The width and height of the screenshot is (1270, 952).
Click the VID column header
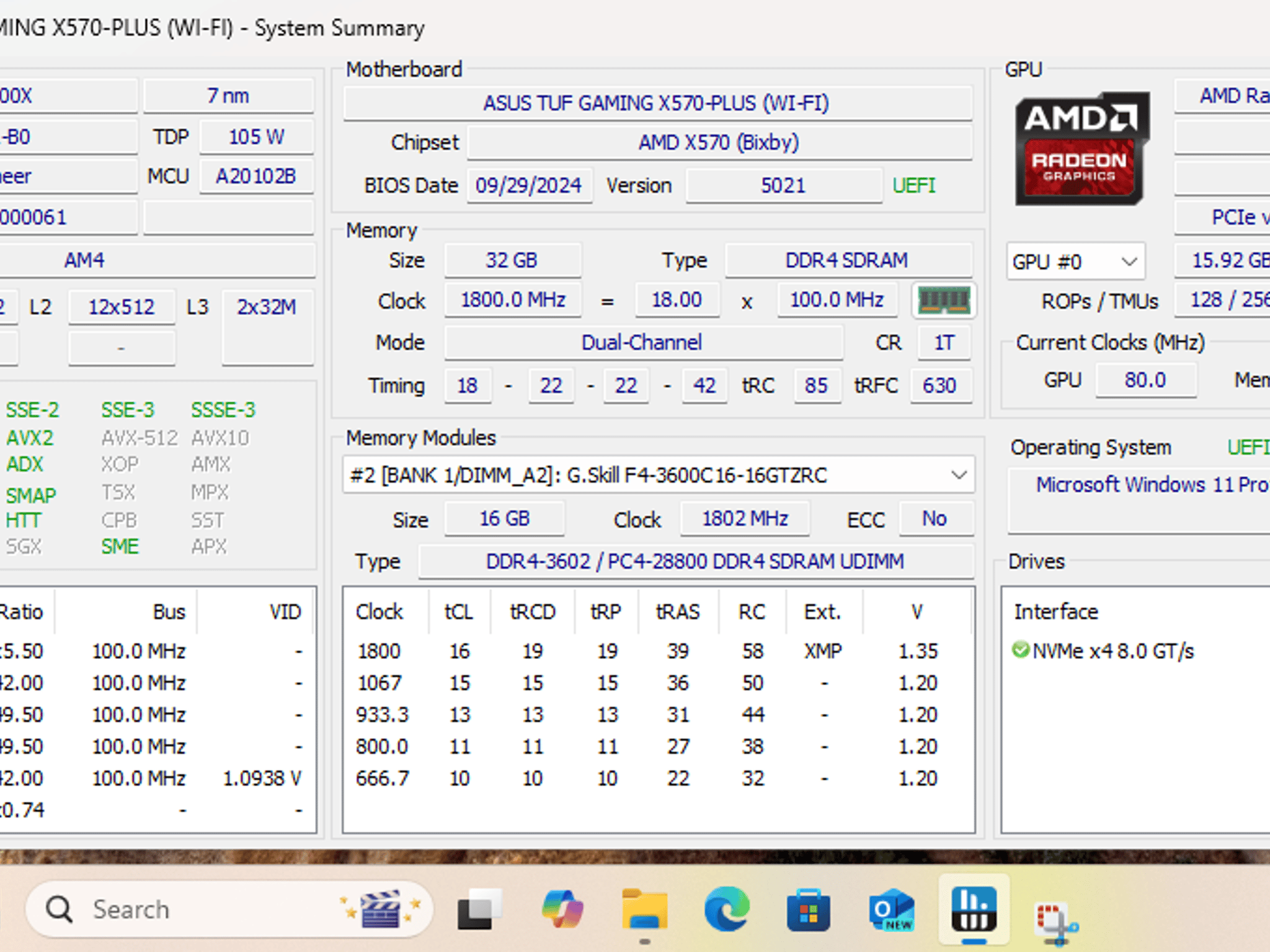256,612
